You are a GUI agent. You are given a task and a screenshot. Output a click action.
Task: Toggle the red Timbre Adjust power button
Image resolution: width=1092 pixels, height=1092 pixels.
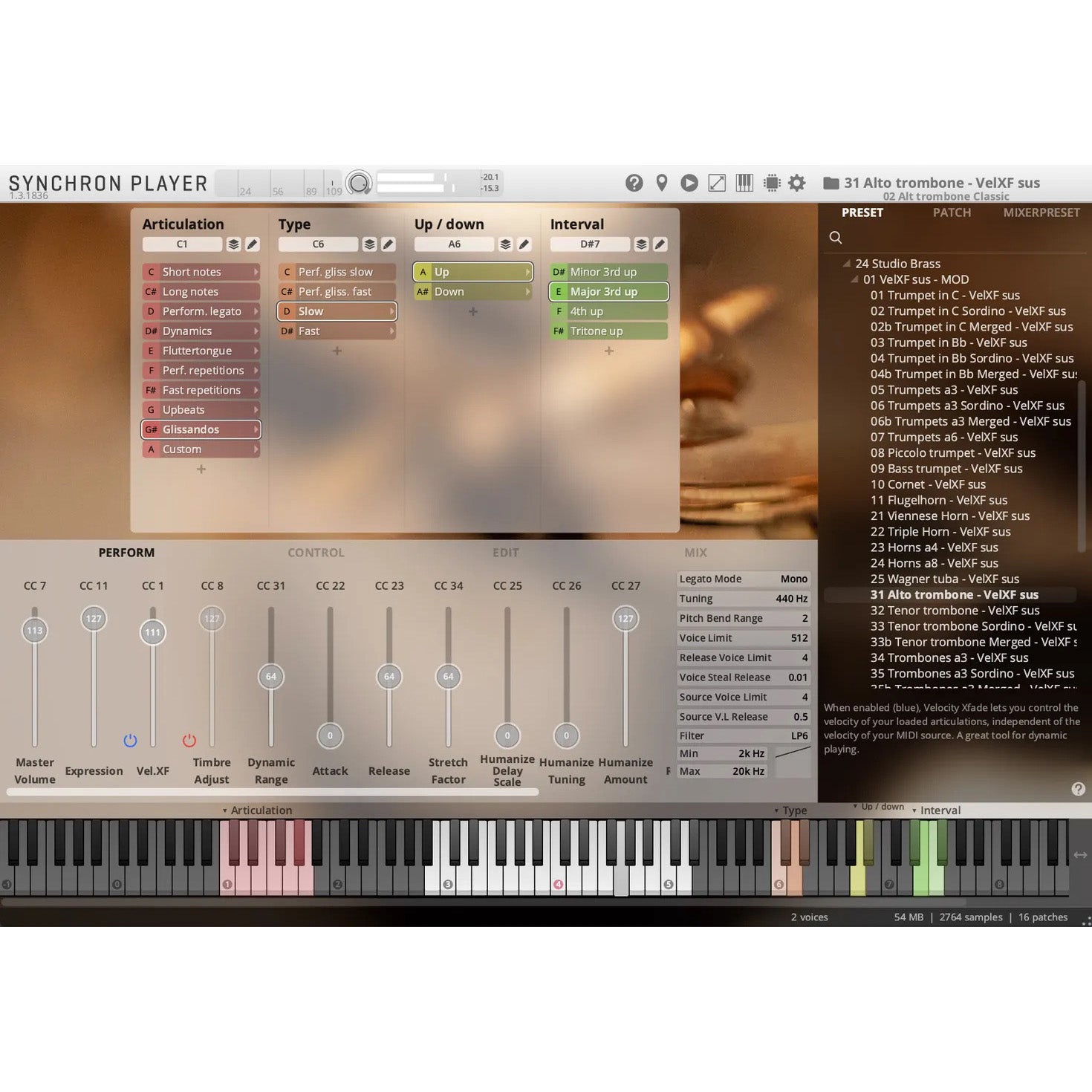[189, 741]
